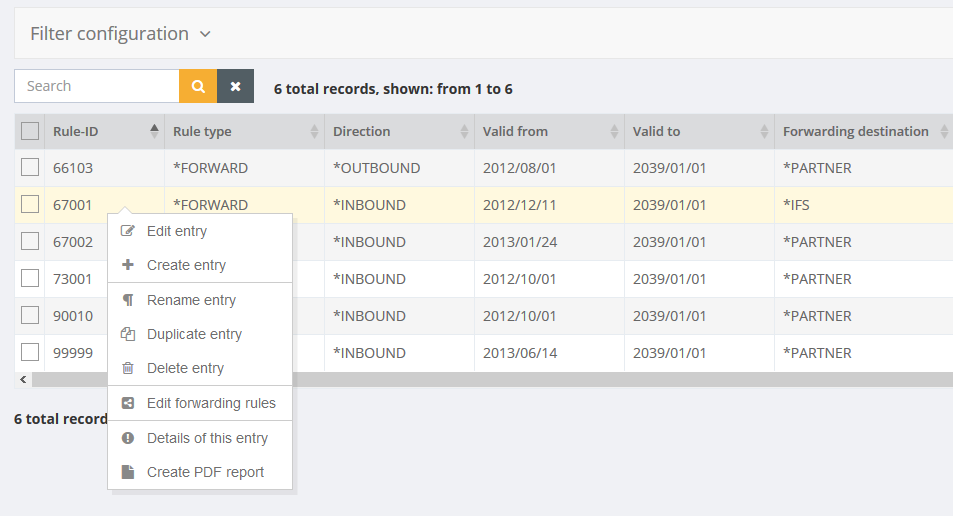Click the clear search X button

pyautogui.click(x=235, y=86)
